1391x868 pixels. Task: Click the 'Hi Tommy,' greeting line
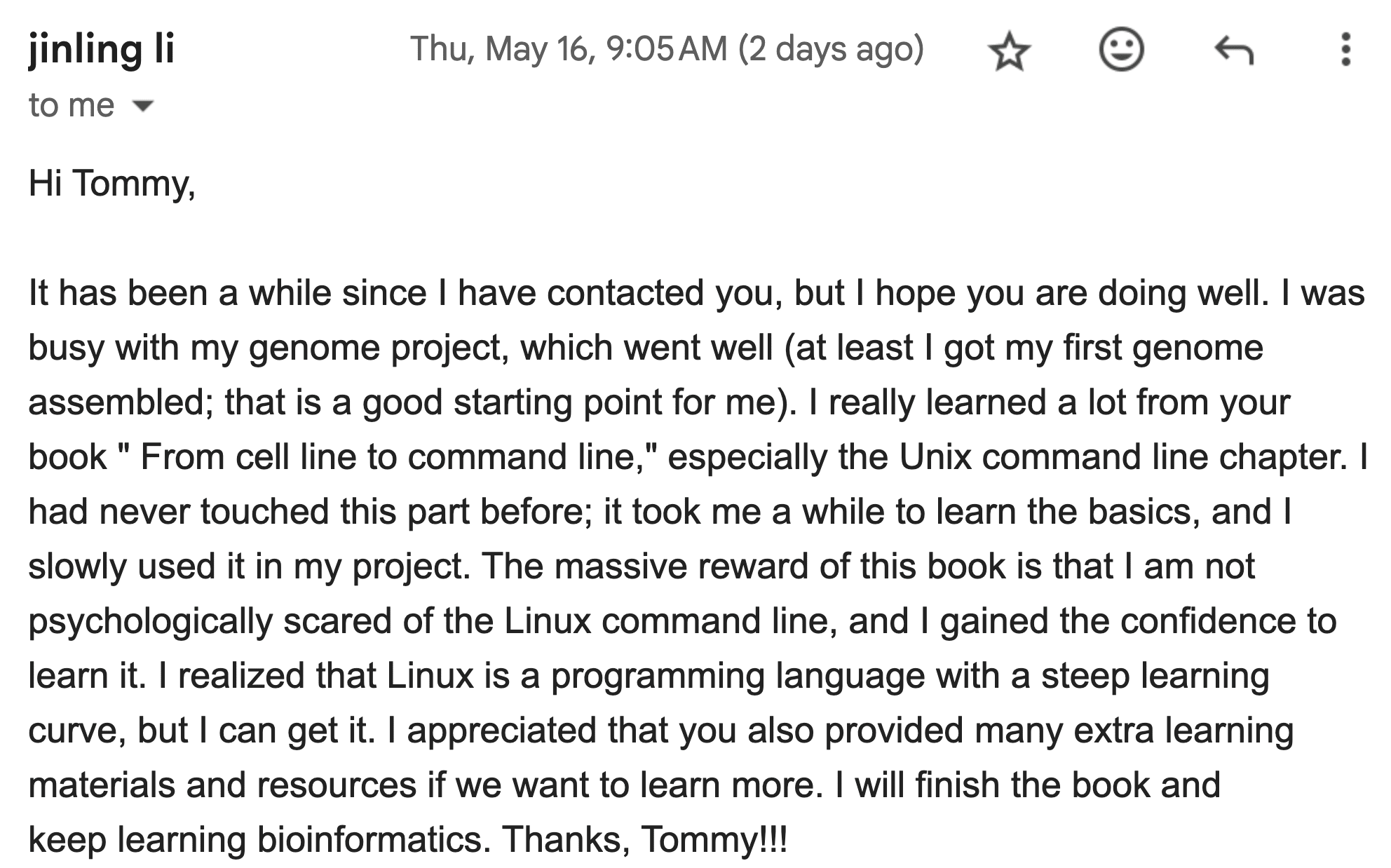click(111, 183)
